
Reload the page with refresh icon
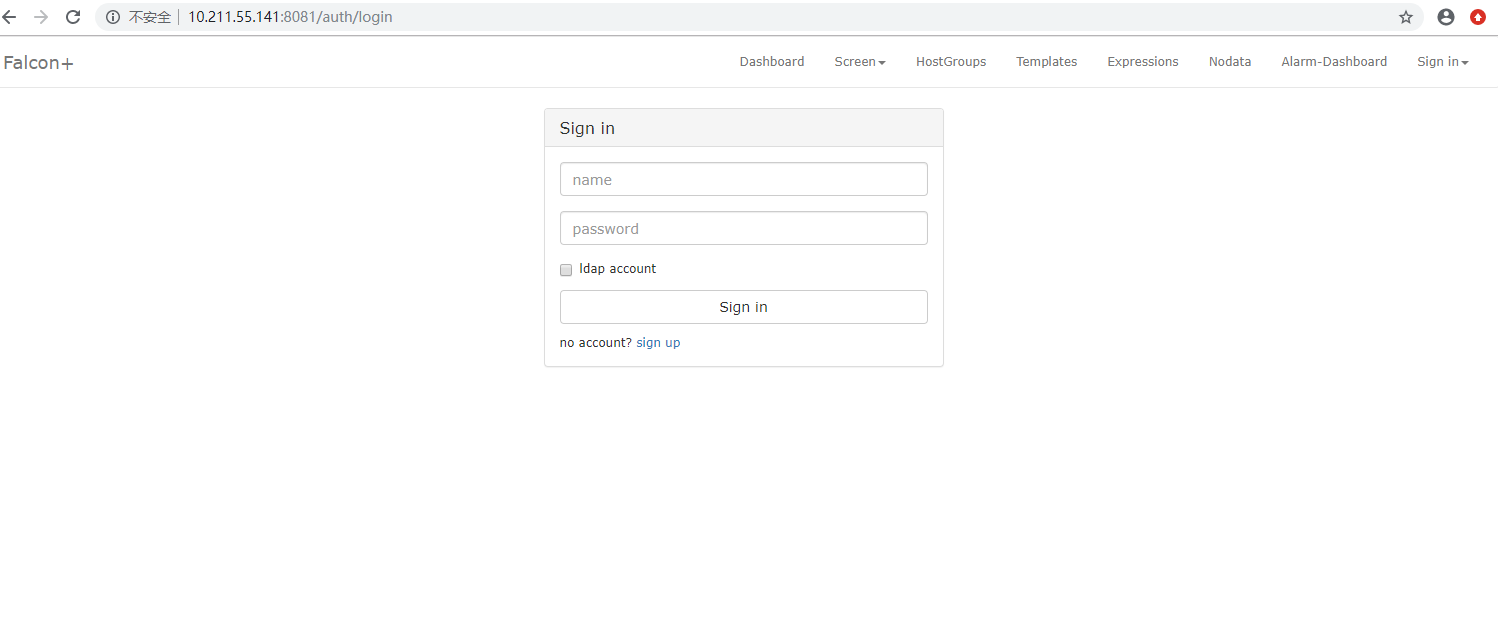point(73,17)
